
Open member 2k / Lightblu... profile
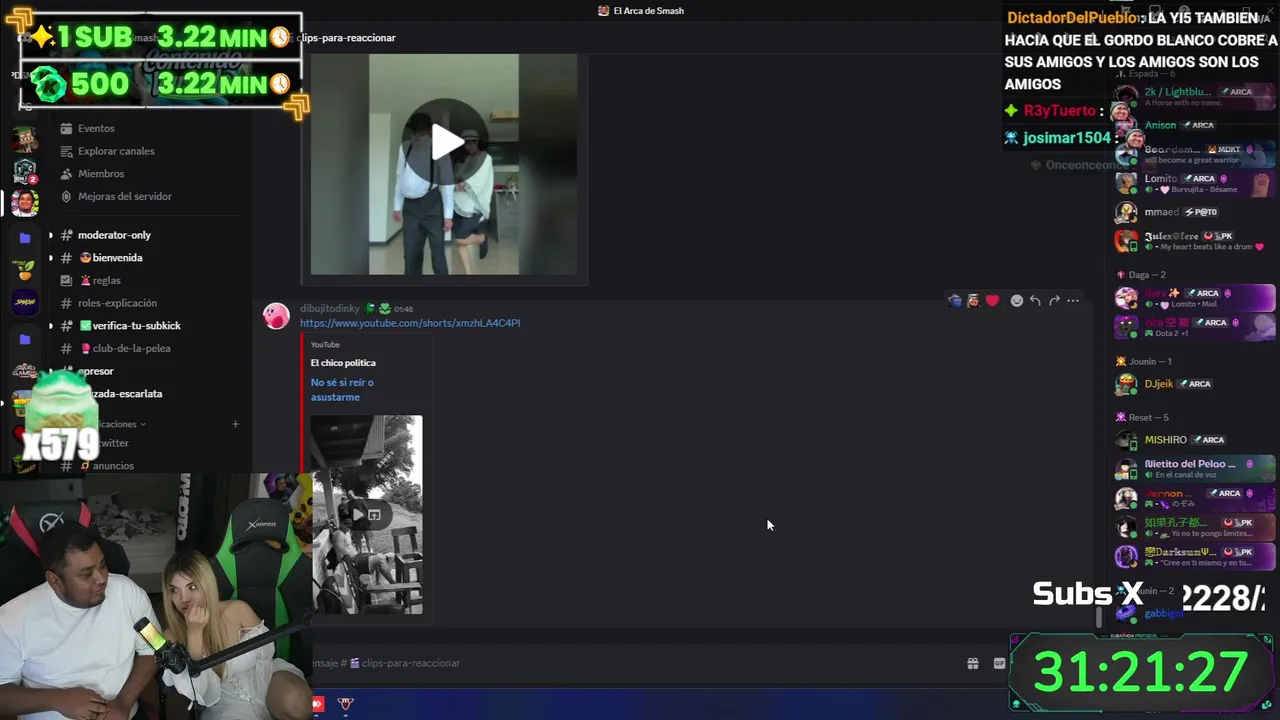[1194, 97]
